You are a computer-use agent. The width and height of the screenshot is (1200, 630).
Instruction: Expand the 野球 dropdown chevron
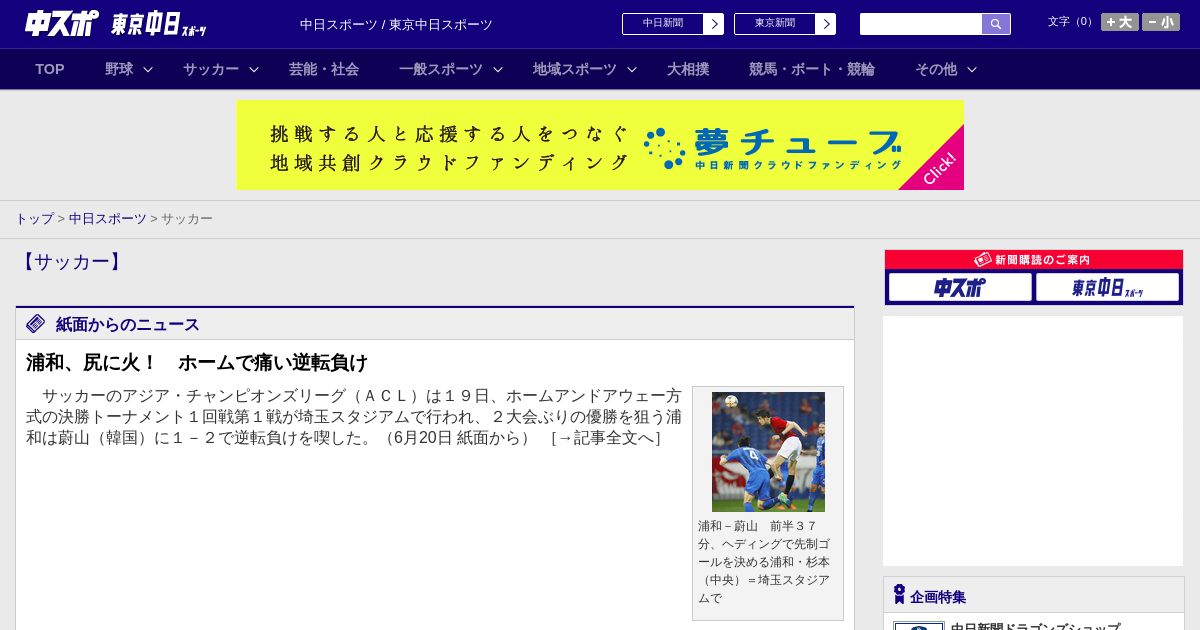tap(148, 69)
